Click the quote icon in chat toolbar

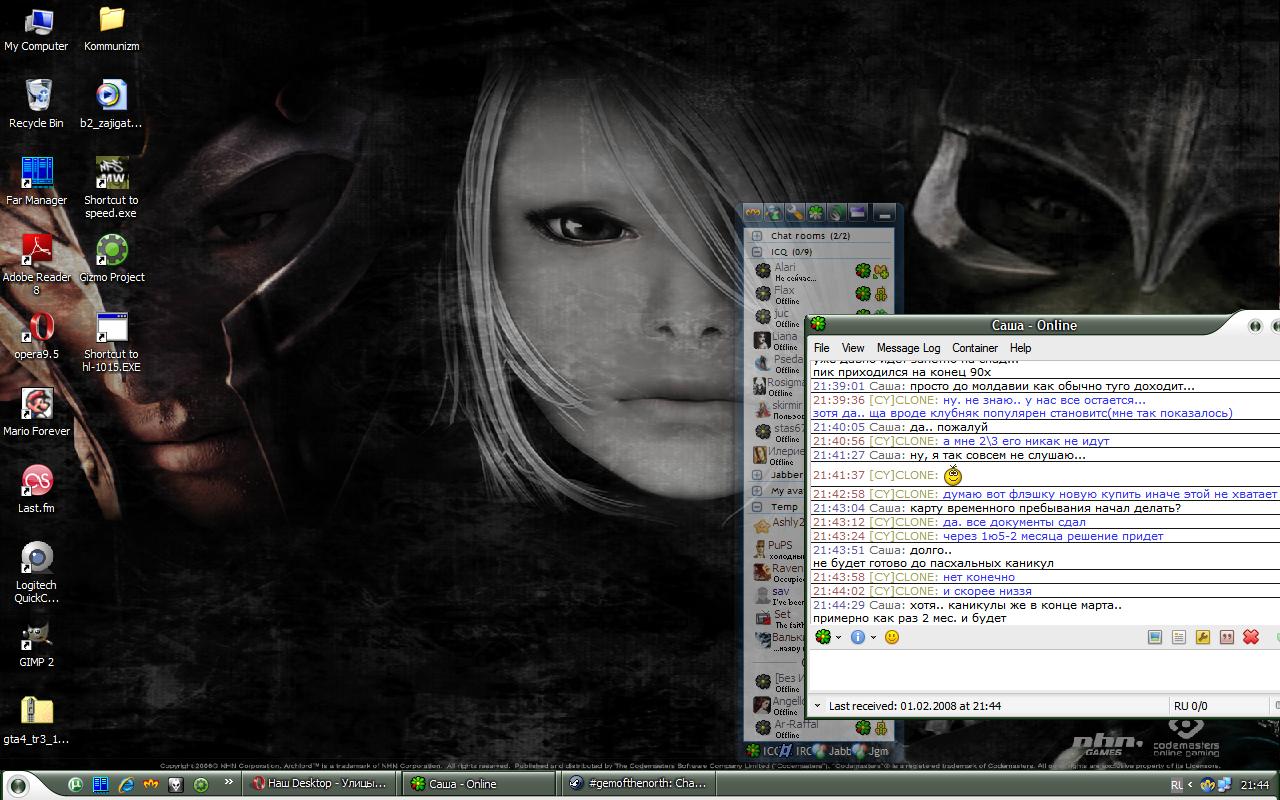click(x=1226, y=637)
